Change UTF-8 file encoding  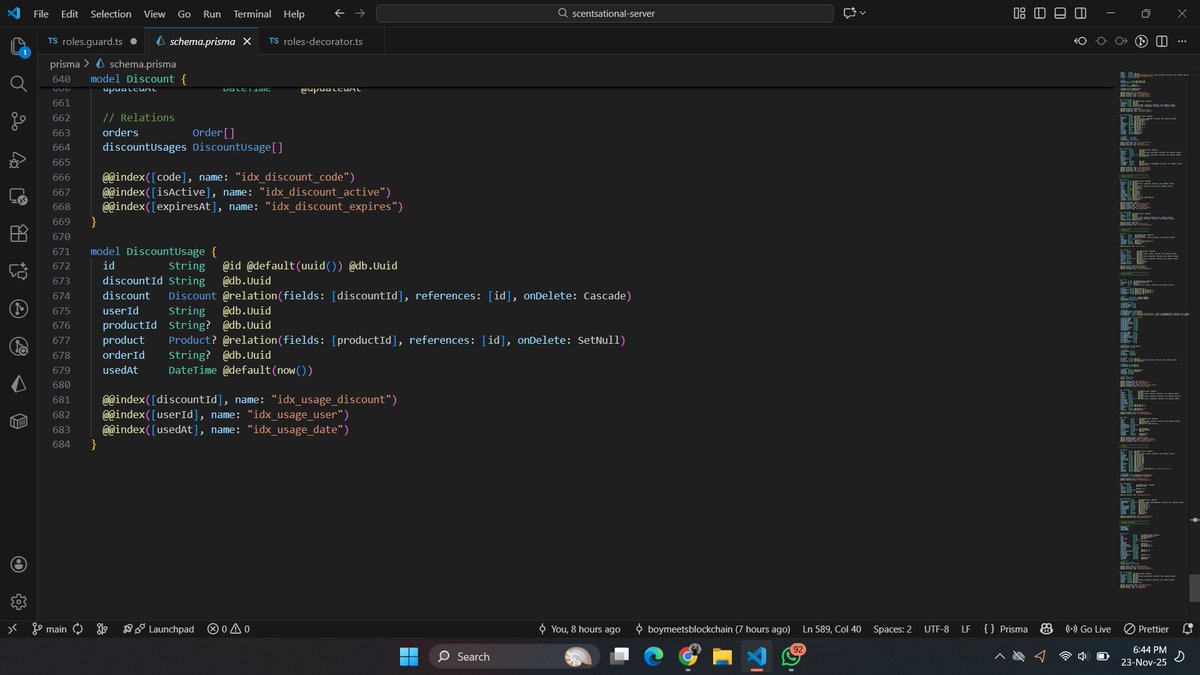(937, 629)
